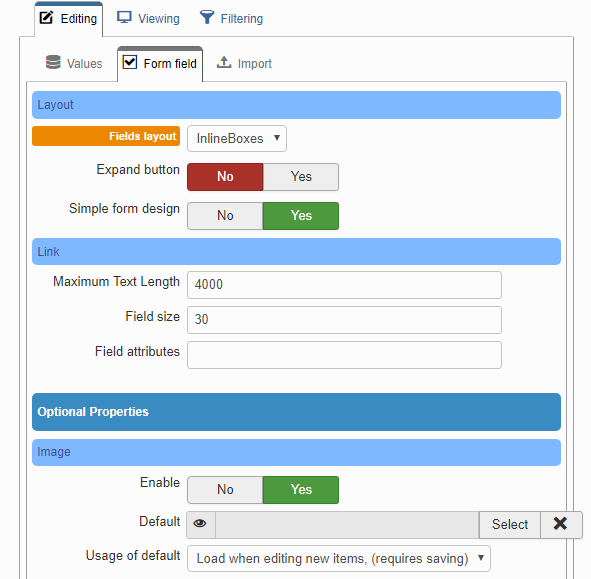Image resolution: width=591 pixels, height=579 pixels.
Task: Click the Import upload icon
Action: coord(224,62)
